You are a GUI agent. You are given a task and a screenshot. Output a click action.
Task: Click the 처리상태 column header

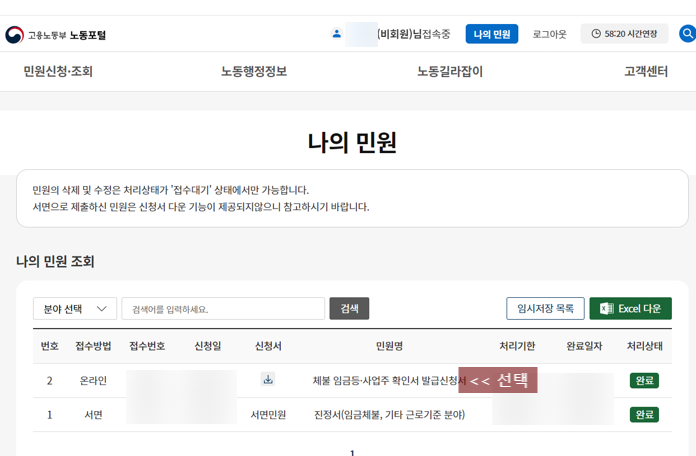[x=645, y=346]
